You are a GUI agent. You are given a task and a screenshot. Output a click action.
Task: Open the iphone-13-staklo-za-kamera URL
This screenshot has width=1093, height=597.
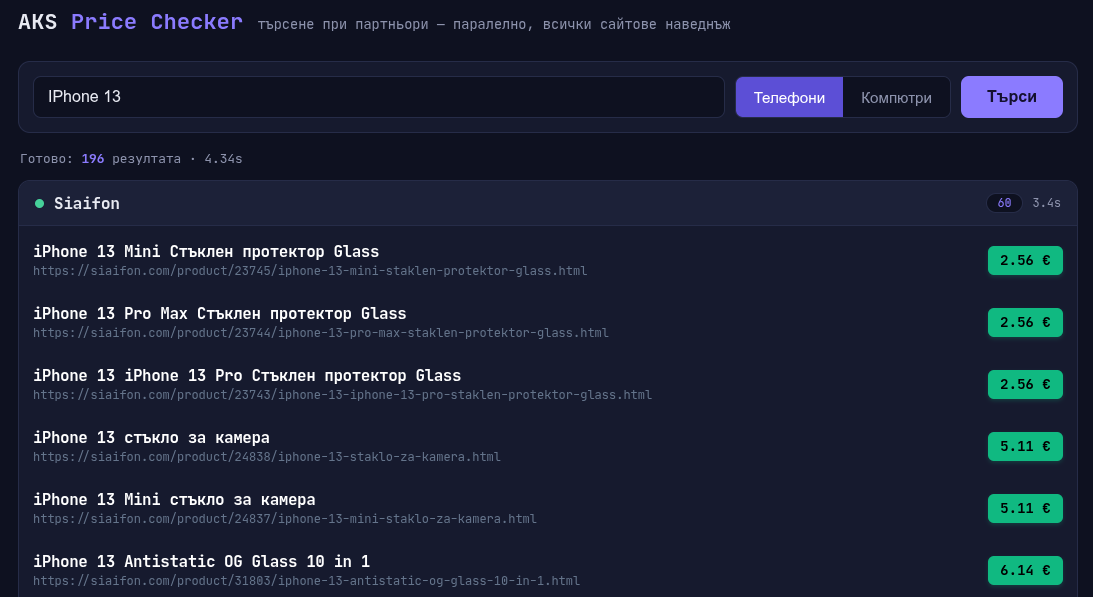click(267, 457)
